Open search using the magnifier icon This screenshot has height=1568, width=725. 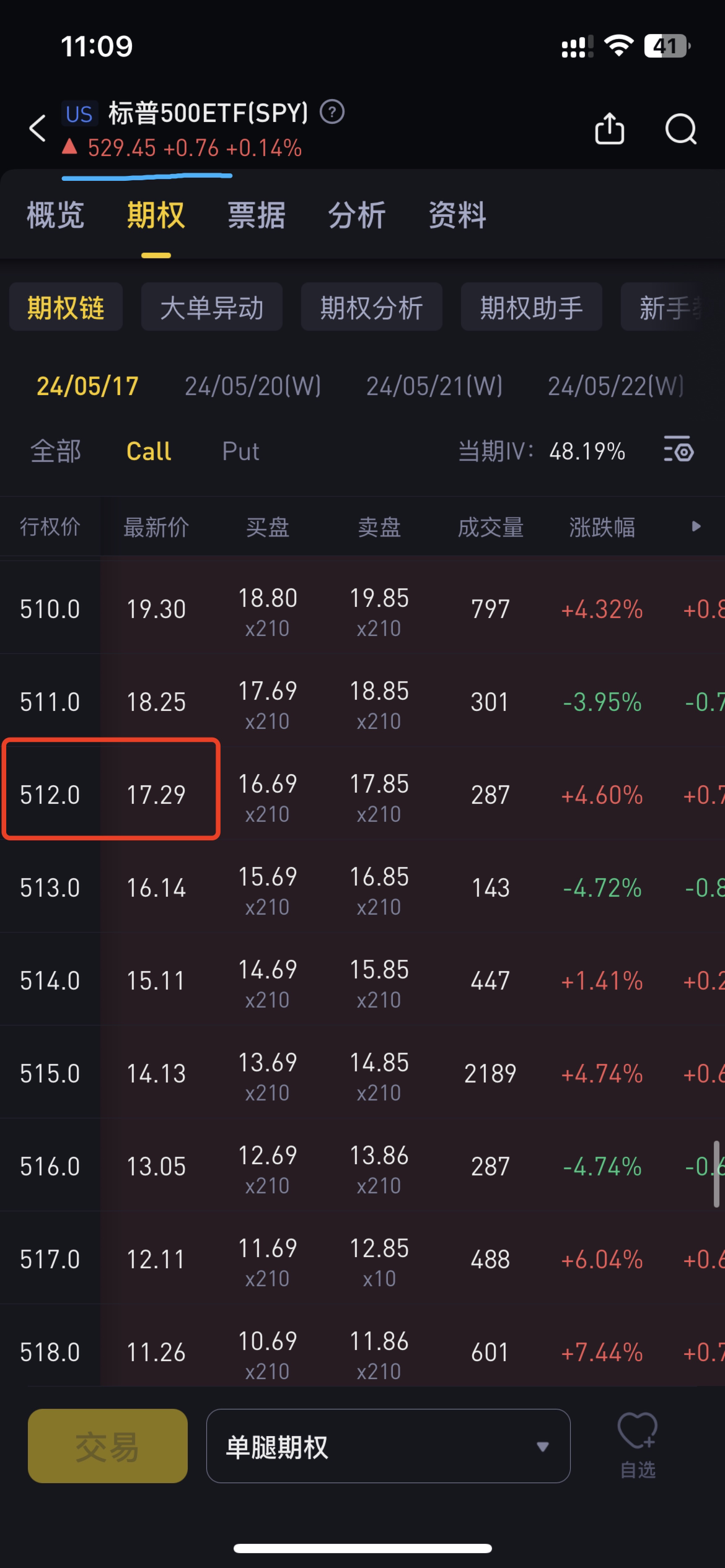(x=680, y=128)
